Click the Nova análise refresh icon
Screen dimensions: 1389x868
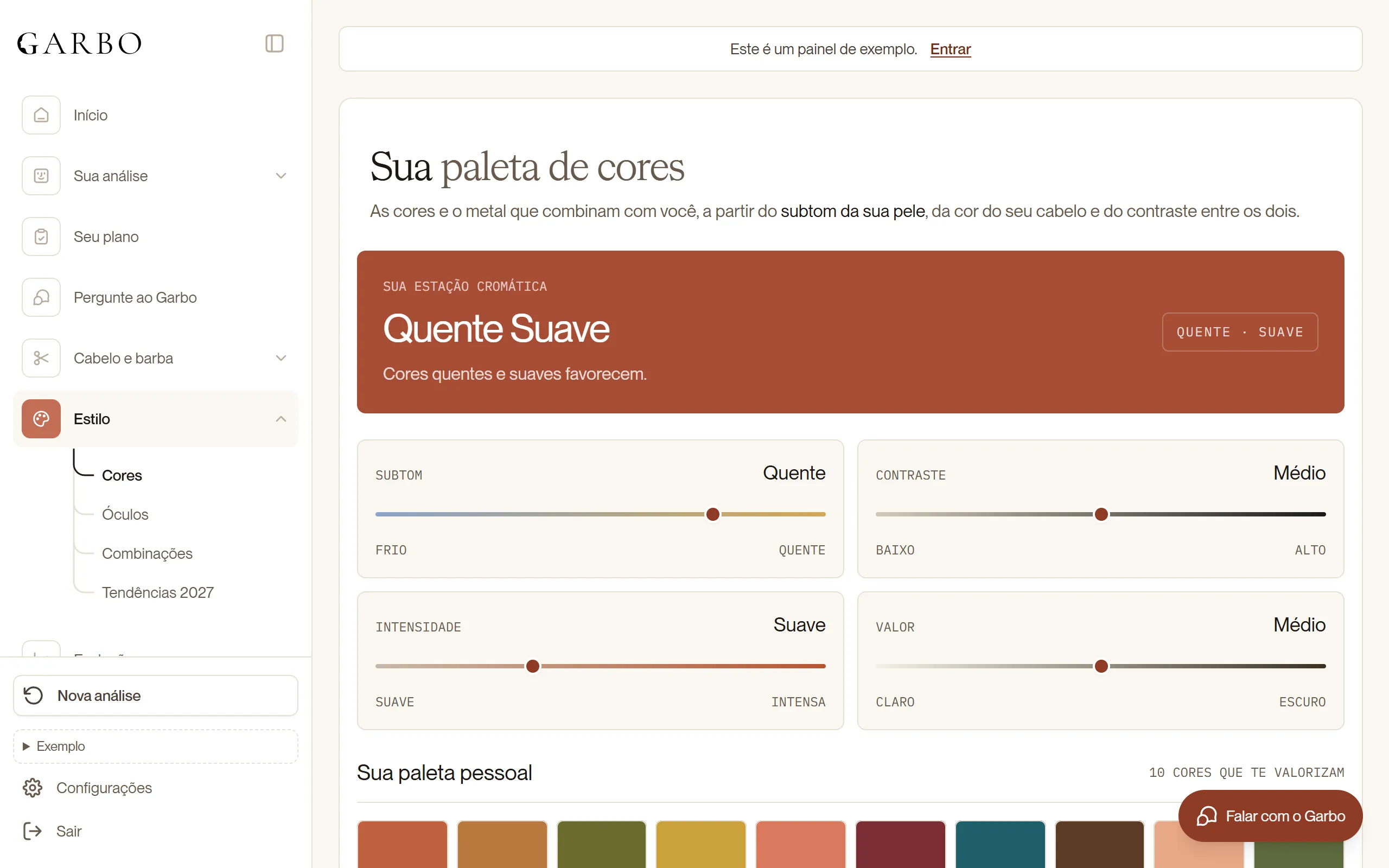click(33, 695)
